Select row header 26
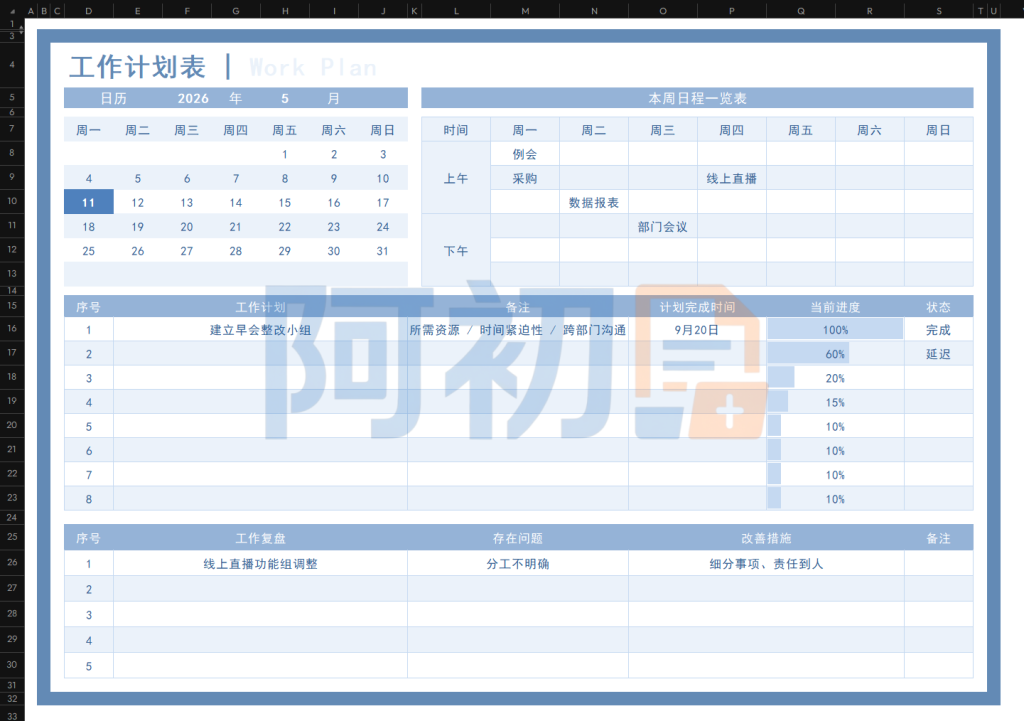The height and width of the screenshot is (721, 1024). click(x=12, y=562)
